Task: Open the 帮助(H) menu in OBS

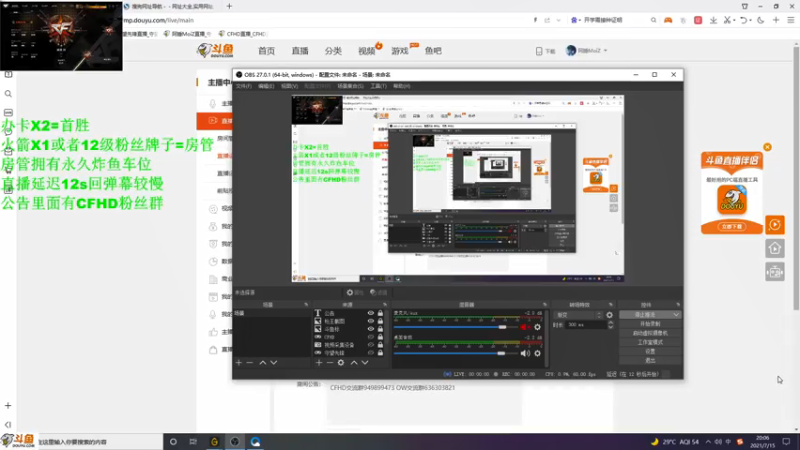Action: pos(402,86)
